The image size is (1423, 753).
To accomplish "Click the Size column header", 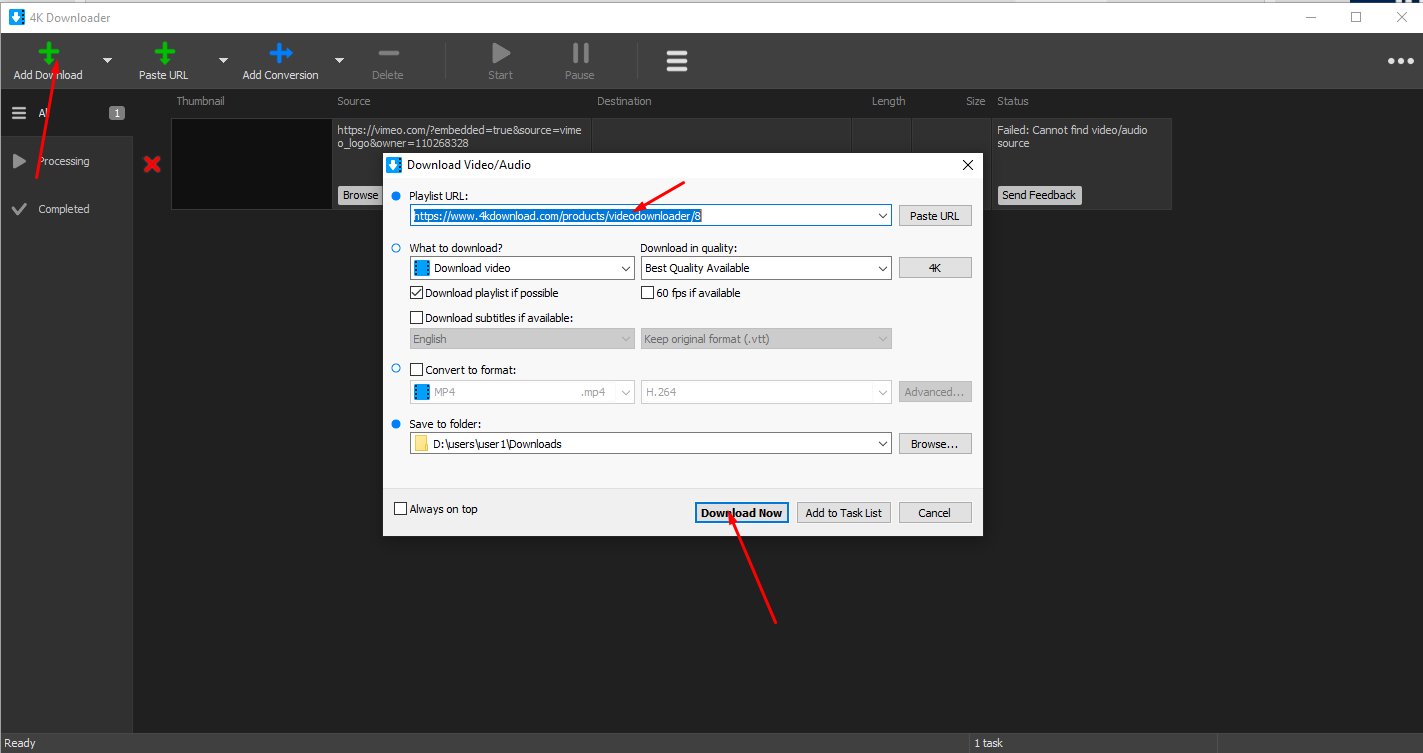I will (x=975, y=101).
